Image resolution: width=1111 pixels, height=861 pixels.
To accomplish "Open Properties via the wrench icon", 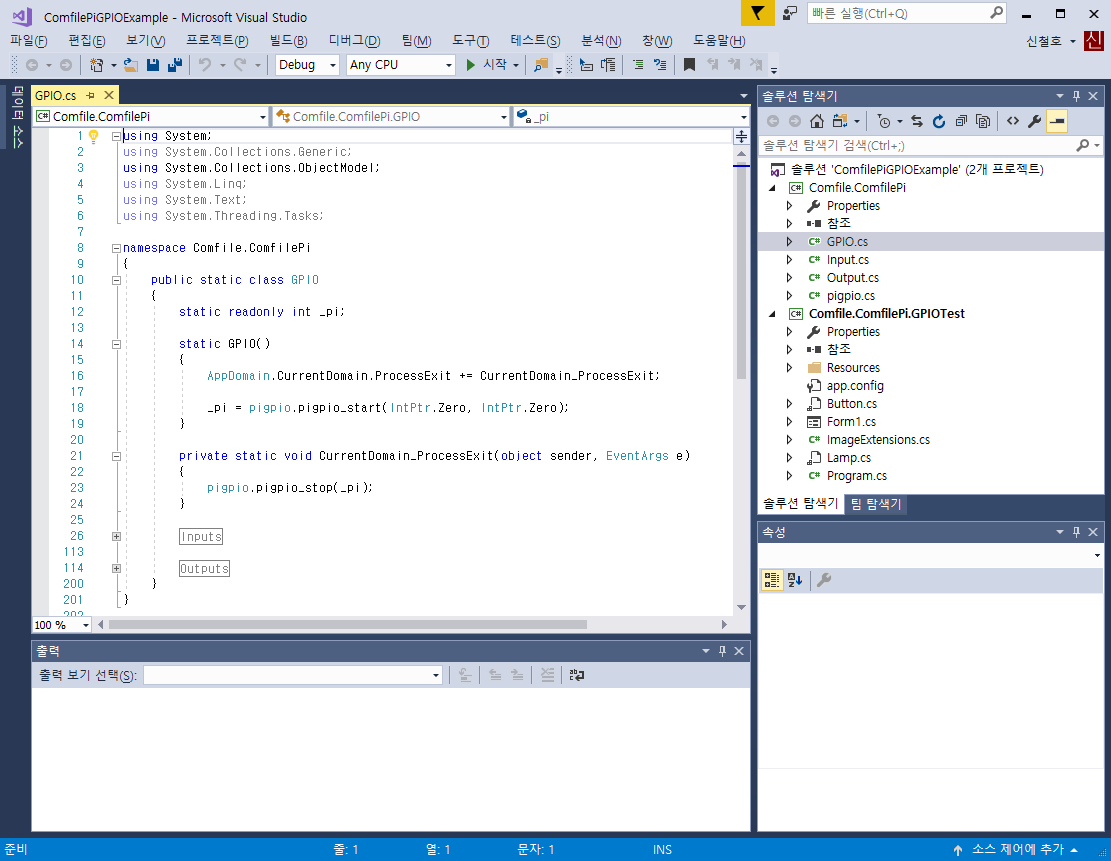I will [1034, 121].
